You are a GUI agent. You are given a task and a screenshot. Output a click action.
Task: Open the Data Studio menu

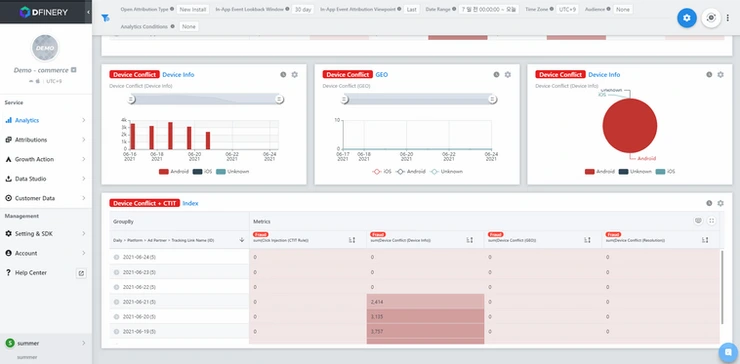pyautogui.click(x=46, y=179)
